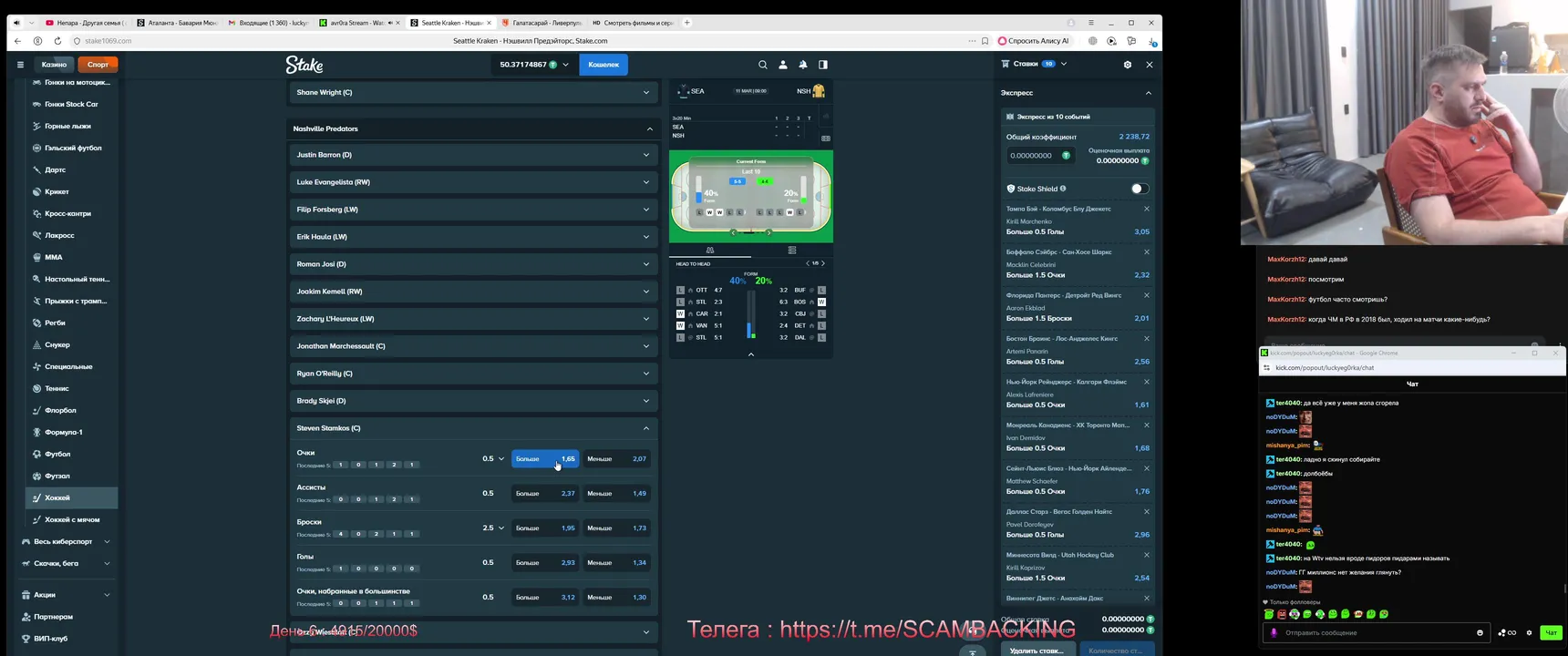The width and height of the screenshot is (1568, 656).
Task: Open Броски line 2.5 dropdown
Action: tap(493, 528)
